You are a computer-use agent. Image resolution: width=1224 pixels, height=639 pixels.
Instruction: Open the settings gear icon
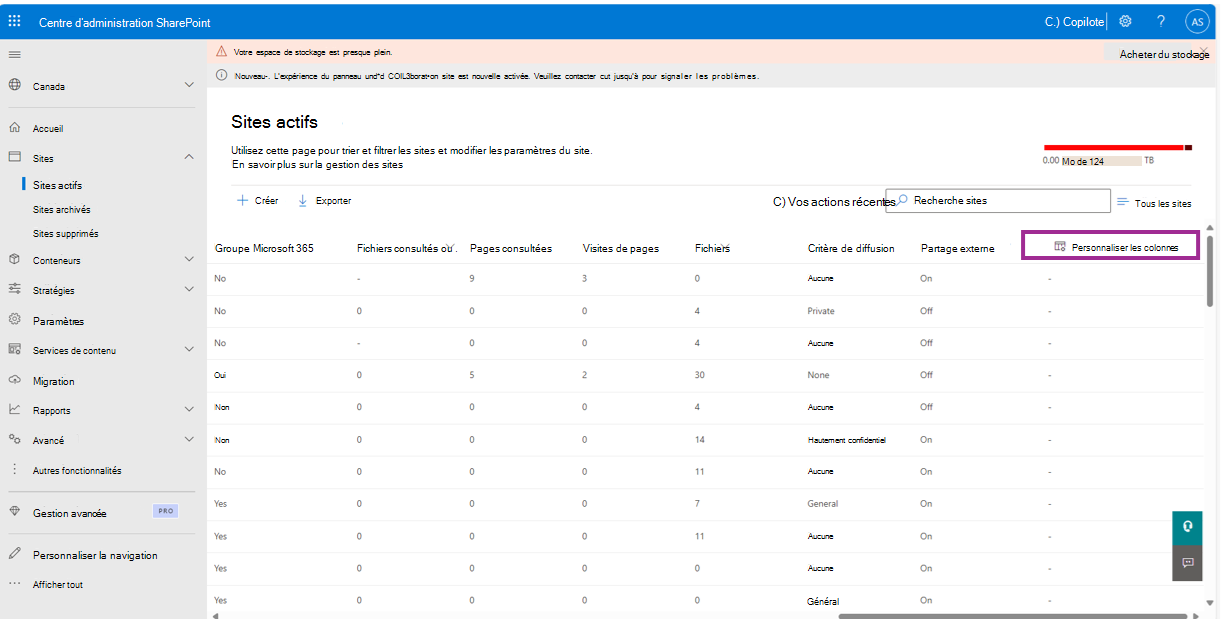click(x=1125, y=21)
